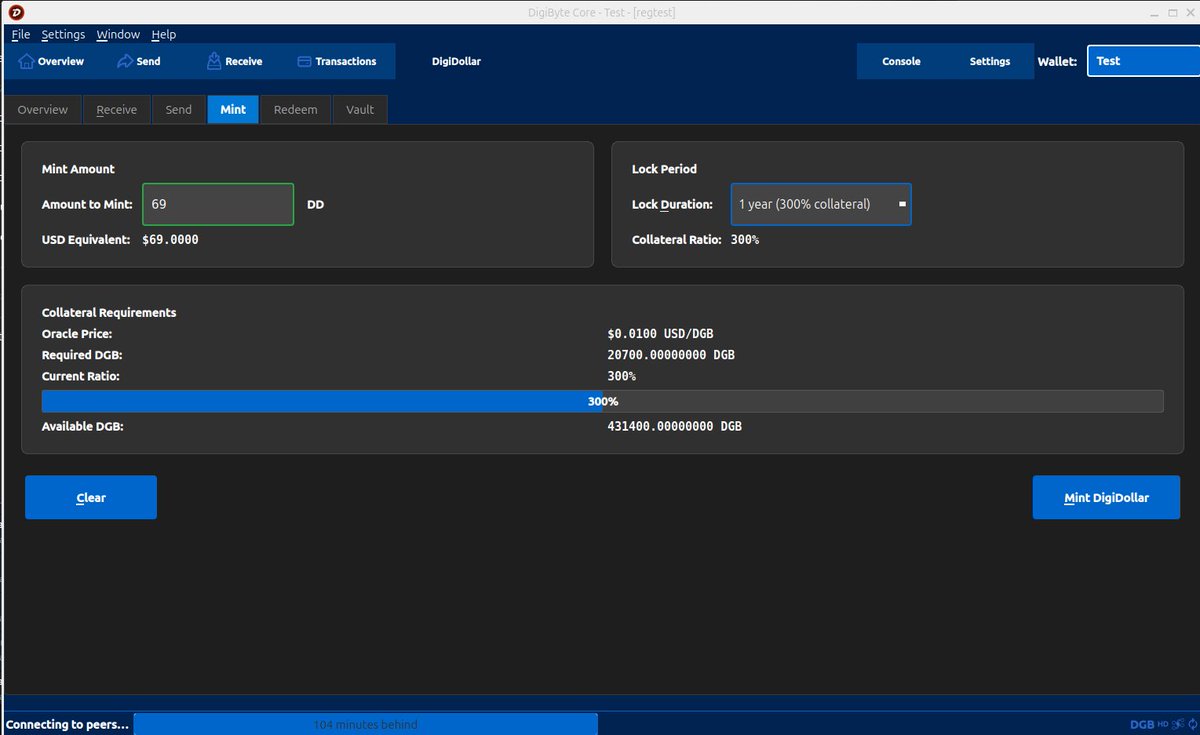Open the Help menu
This screenshot has width=1200, height=735.
pos(164,34)
